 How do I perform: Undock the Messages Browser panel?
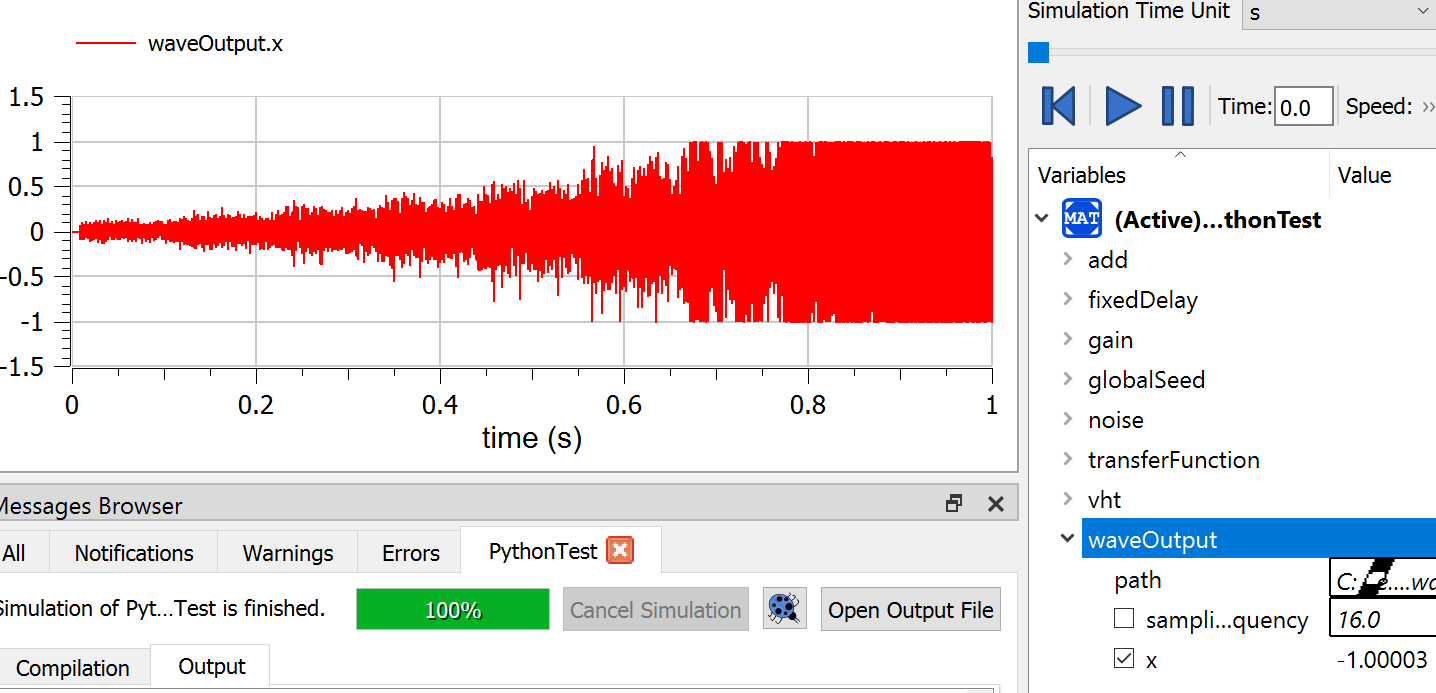(x=954, y=505)
